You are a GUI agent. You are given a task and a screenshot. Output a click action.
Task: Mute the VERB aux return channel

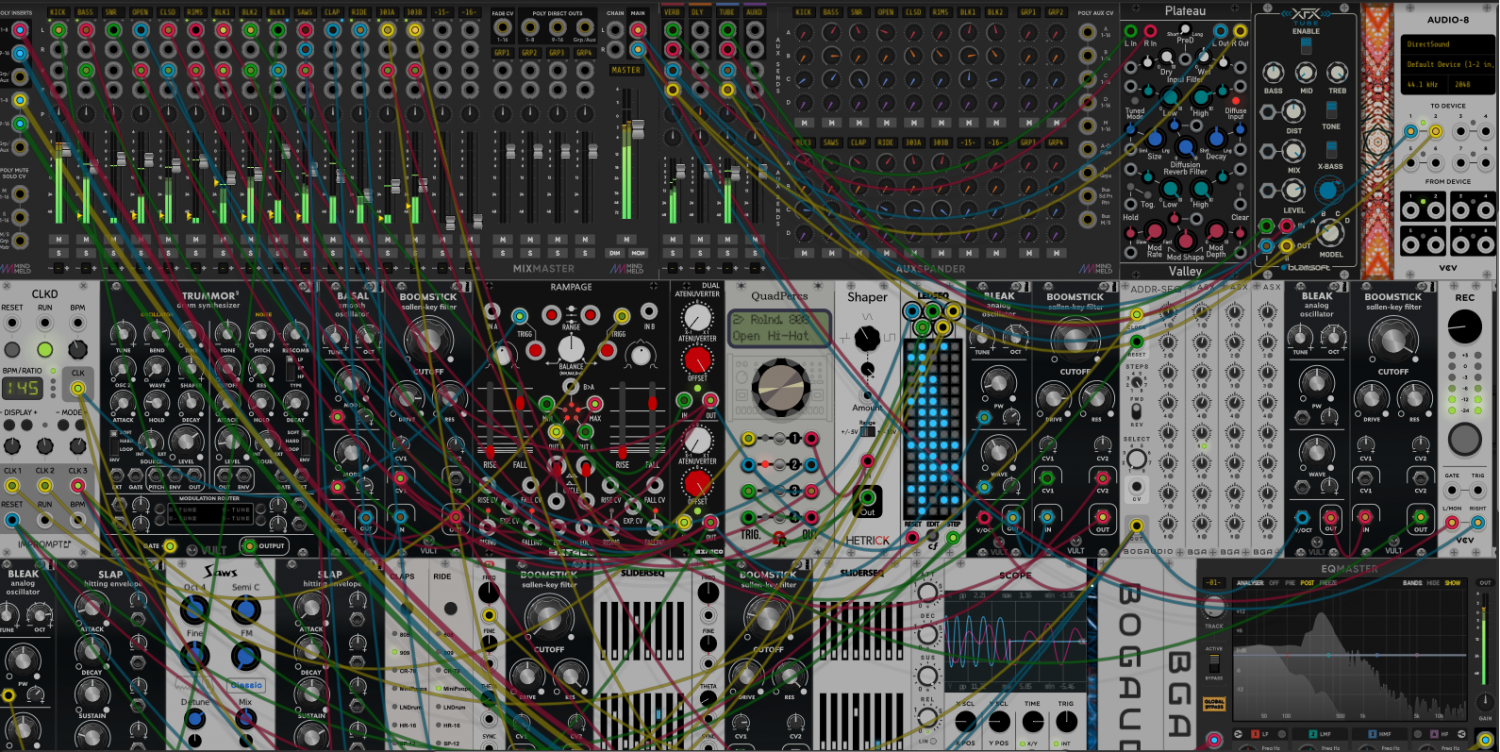pos(673,240)
